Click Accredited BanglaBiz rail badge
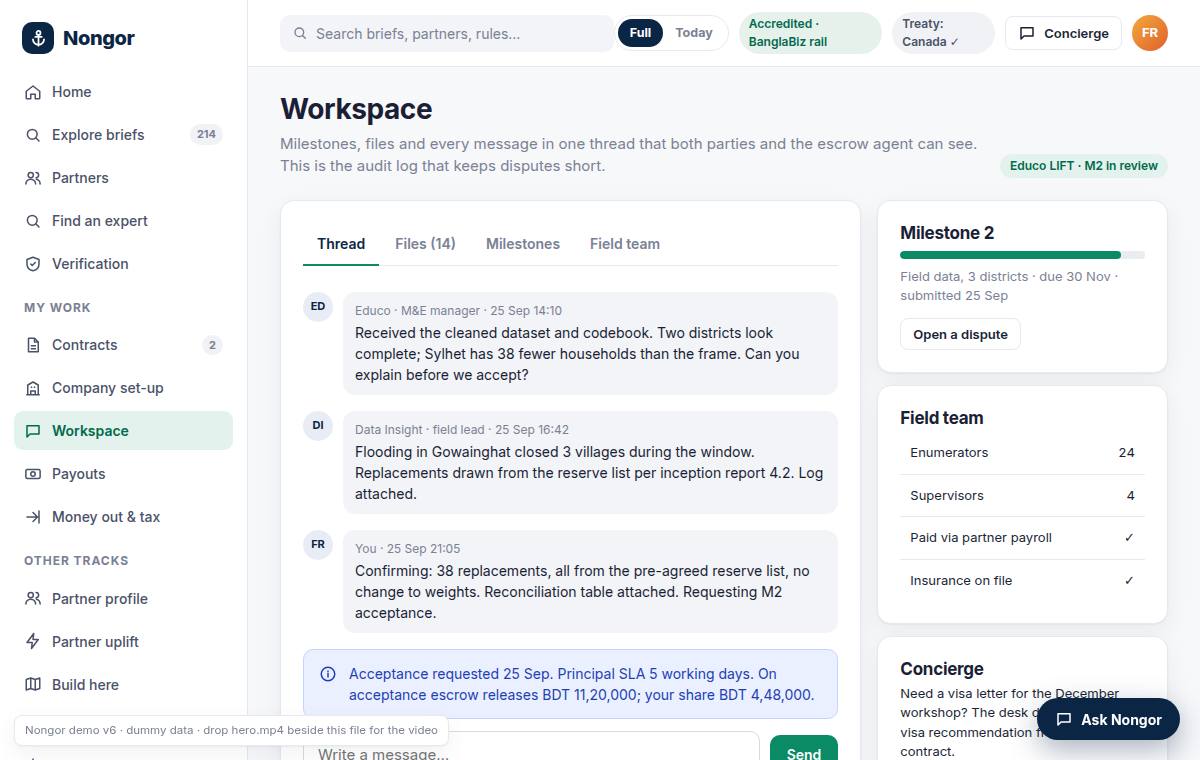This screenshot has height=760, width=1200. [810, 33]
